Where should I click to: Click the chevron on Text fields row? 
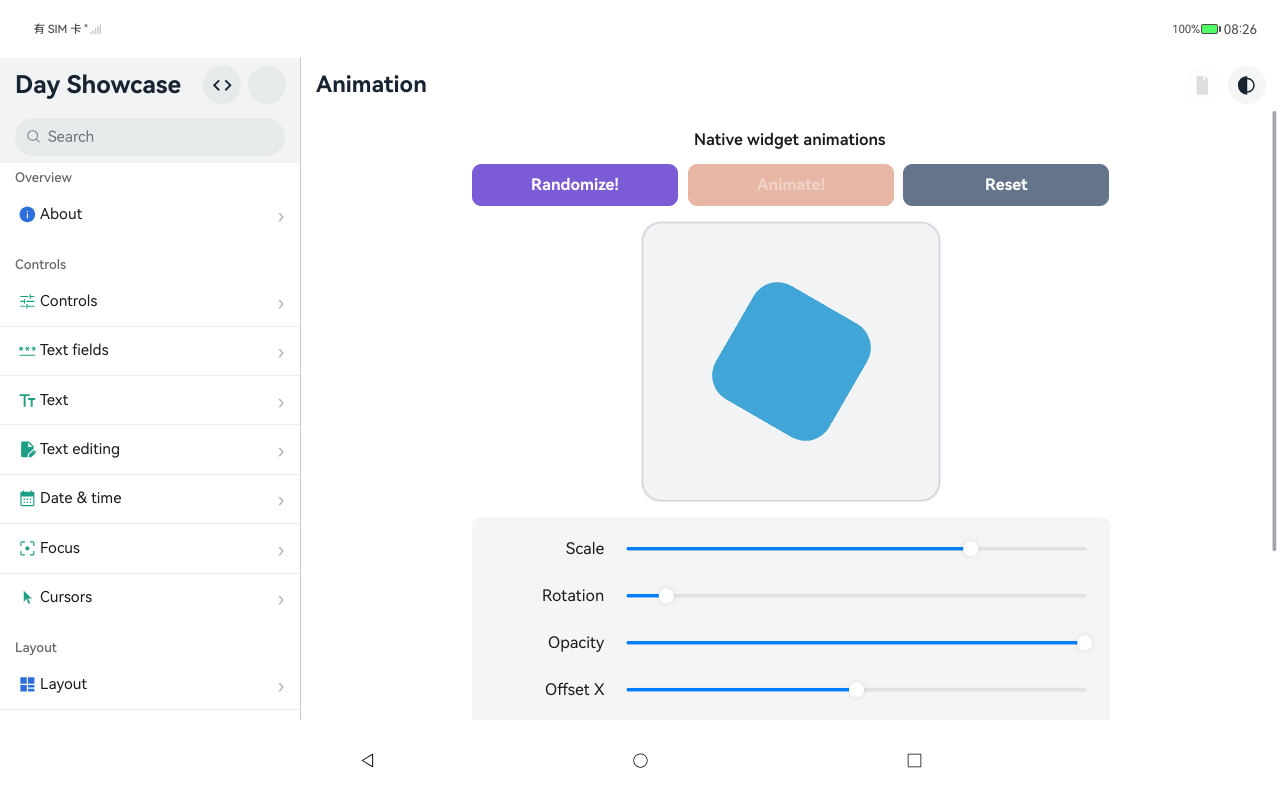coord(281,352)
